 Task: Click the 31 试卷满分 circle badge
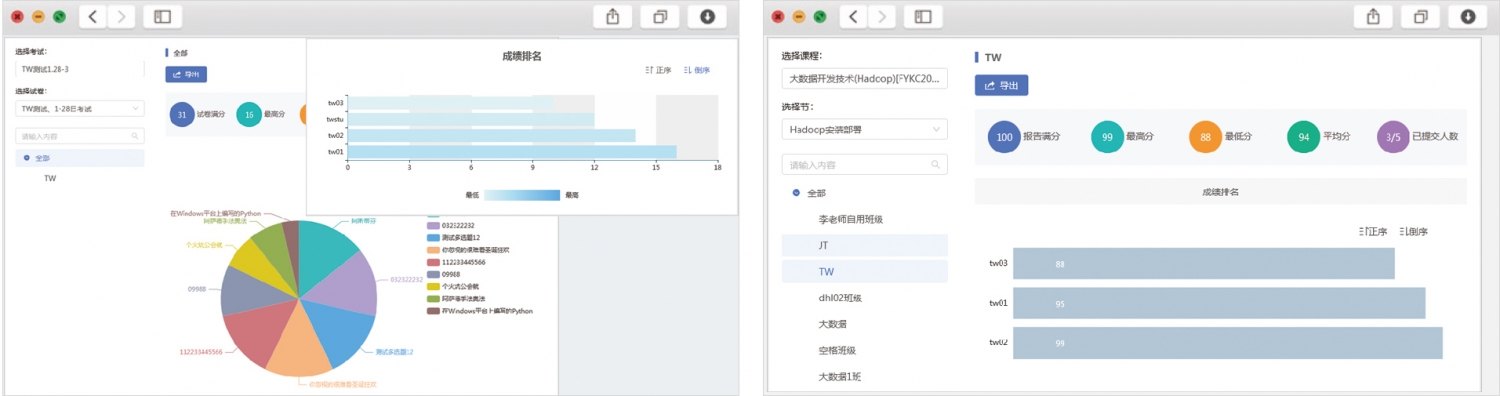click(182, 115)
